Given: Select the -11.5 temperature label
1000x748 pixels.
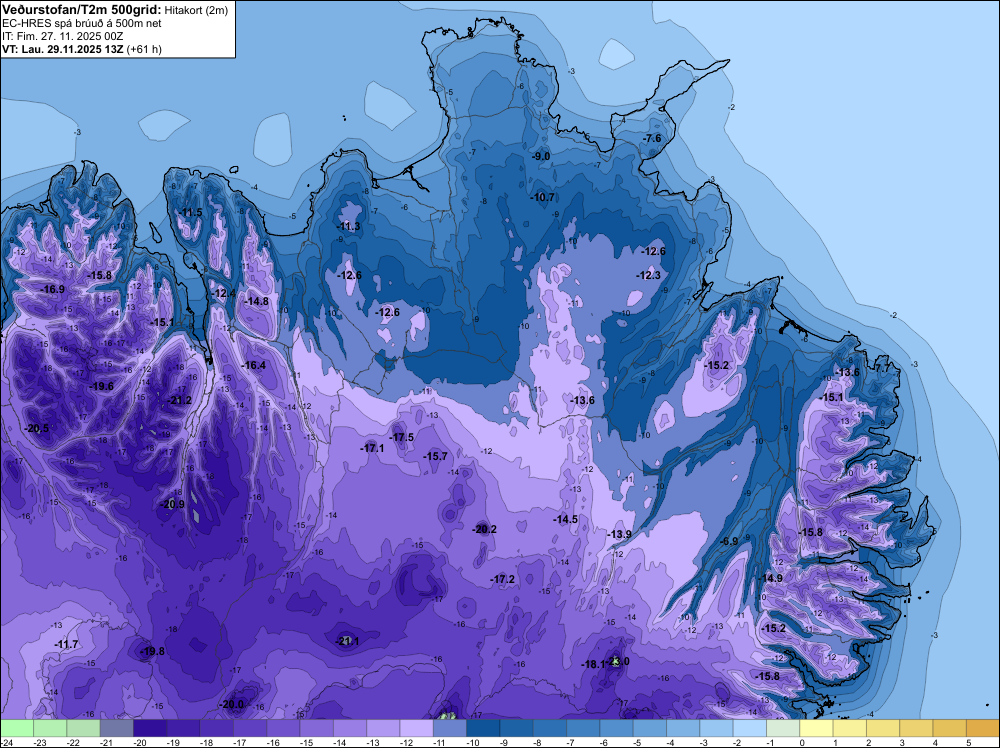Looking at the screenshot, I should click(190, 212).
